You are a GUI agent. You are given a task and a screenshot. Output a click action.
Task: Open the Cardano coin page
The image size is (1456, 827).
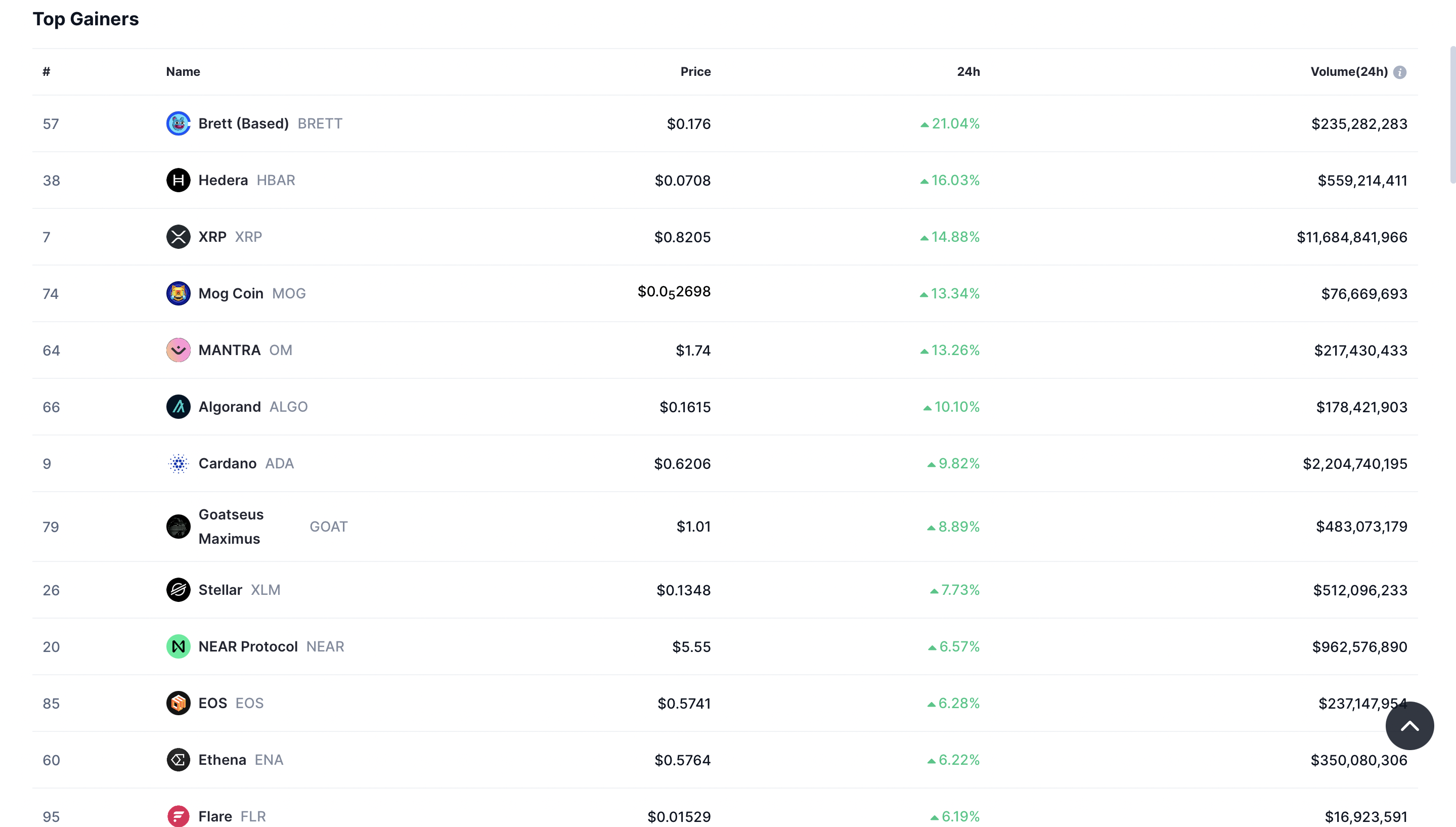coord(227,463)
